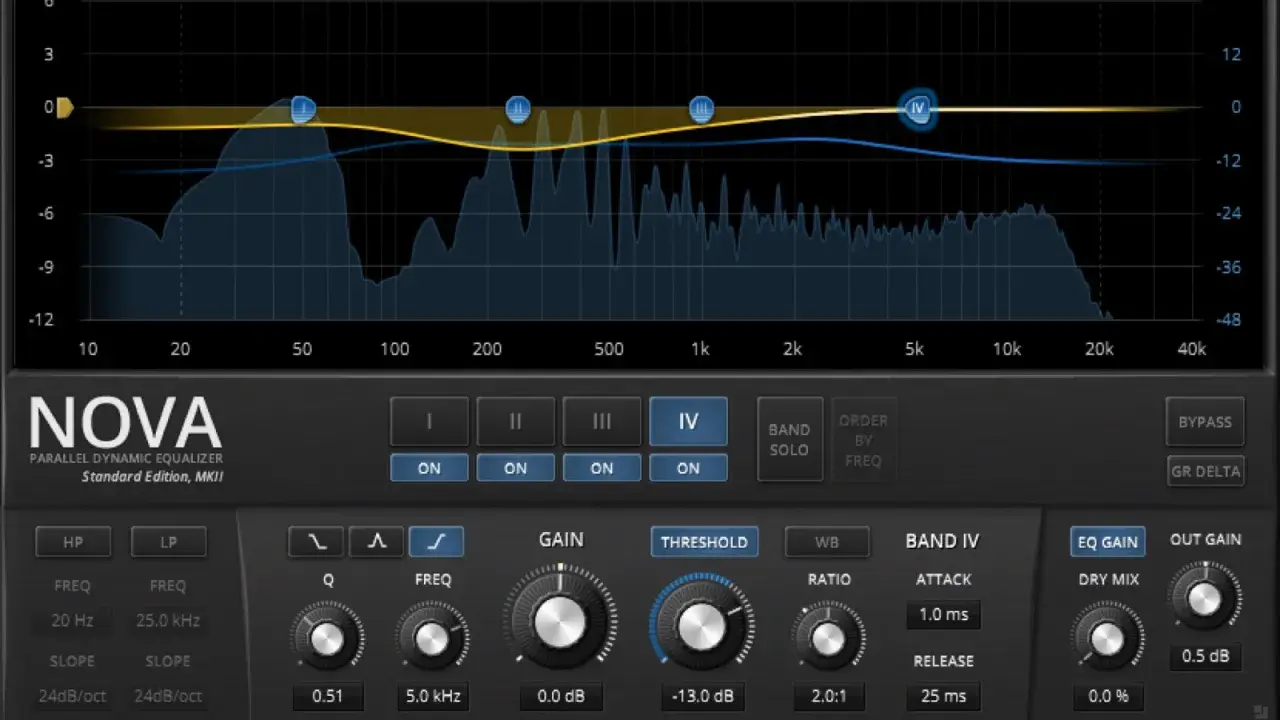The image size is (1280, 720).
Task: Click the Threshold knob
Action: pyautogui.click(x=703, y=625)
